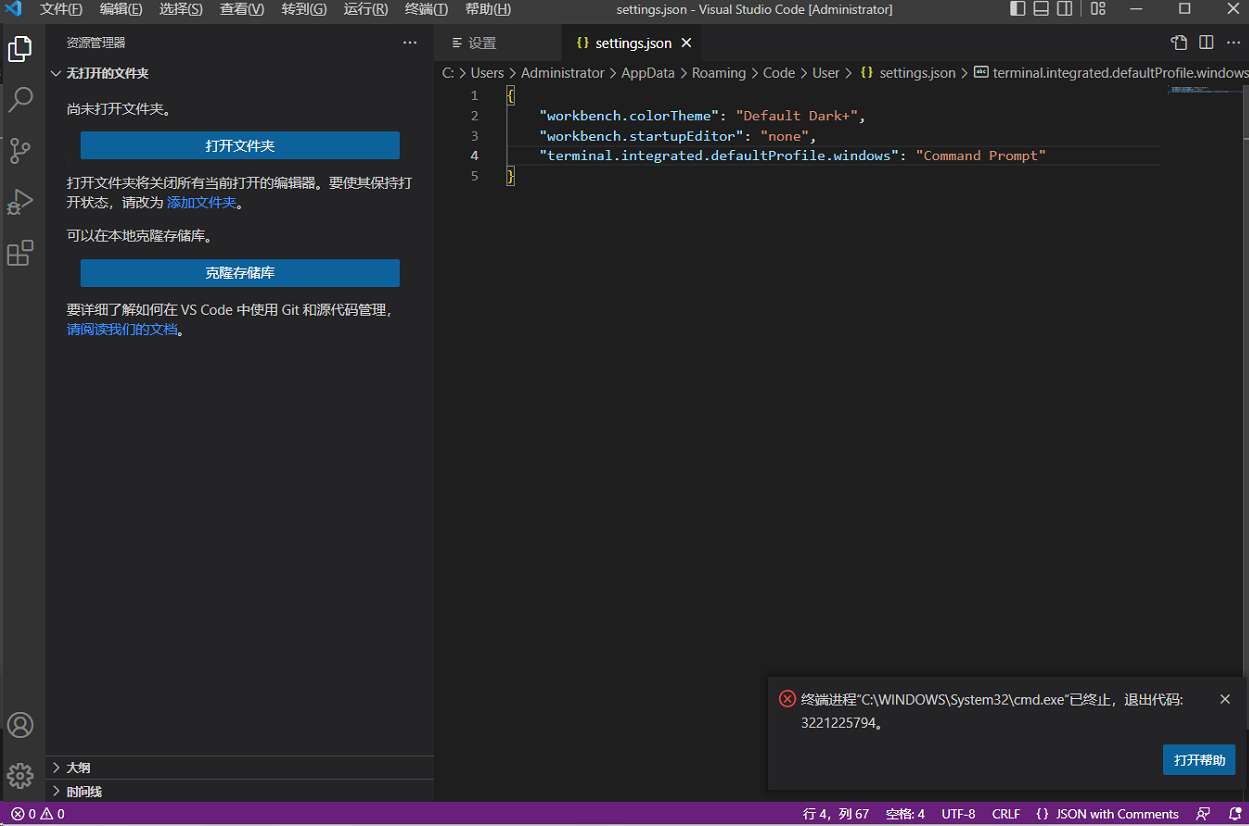
Task: Open the 终端(T) menu
Action: pyautogui.click(x=426, y=9)
